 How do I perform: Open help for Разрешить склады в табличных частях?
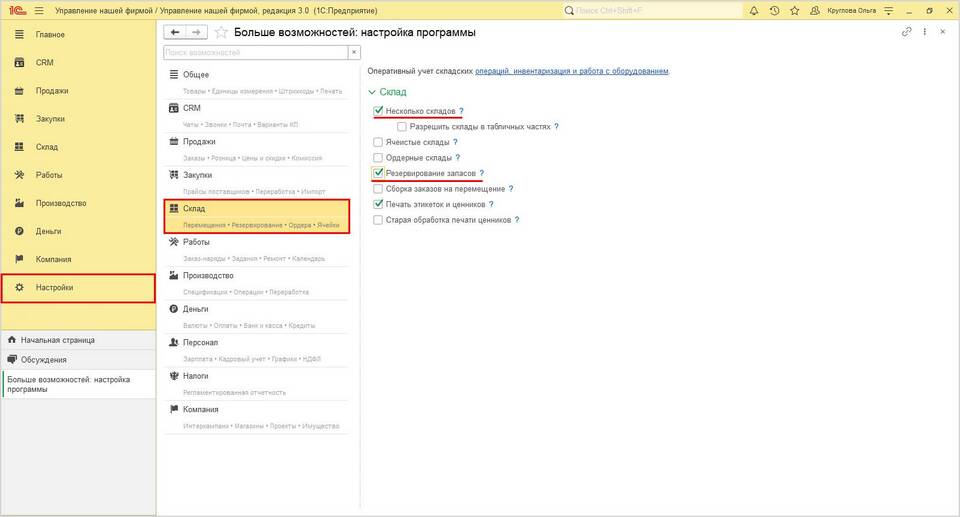[557, 127]
